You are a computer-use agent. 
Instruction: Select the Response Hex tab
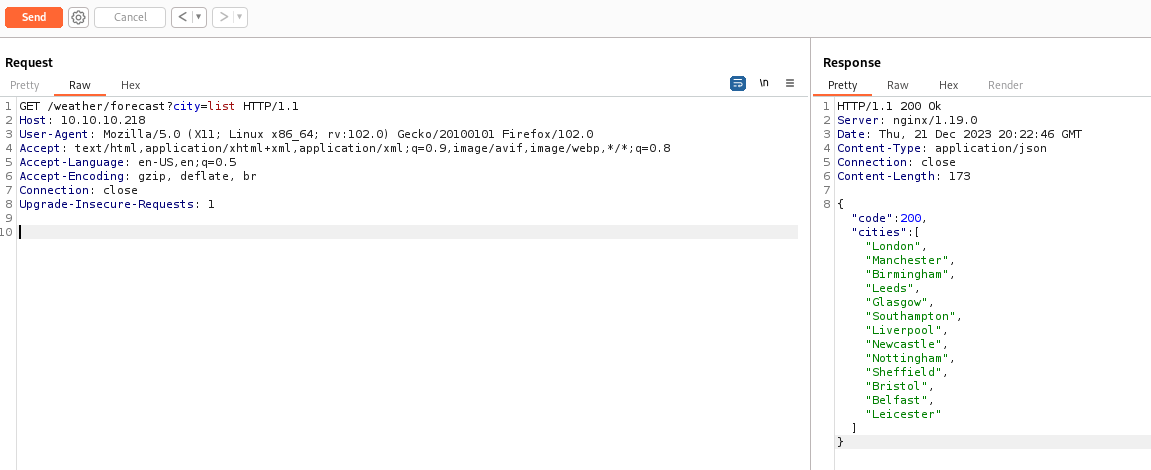coord(949,86)
